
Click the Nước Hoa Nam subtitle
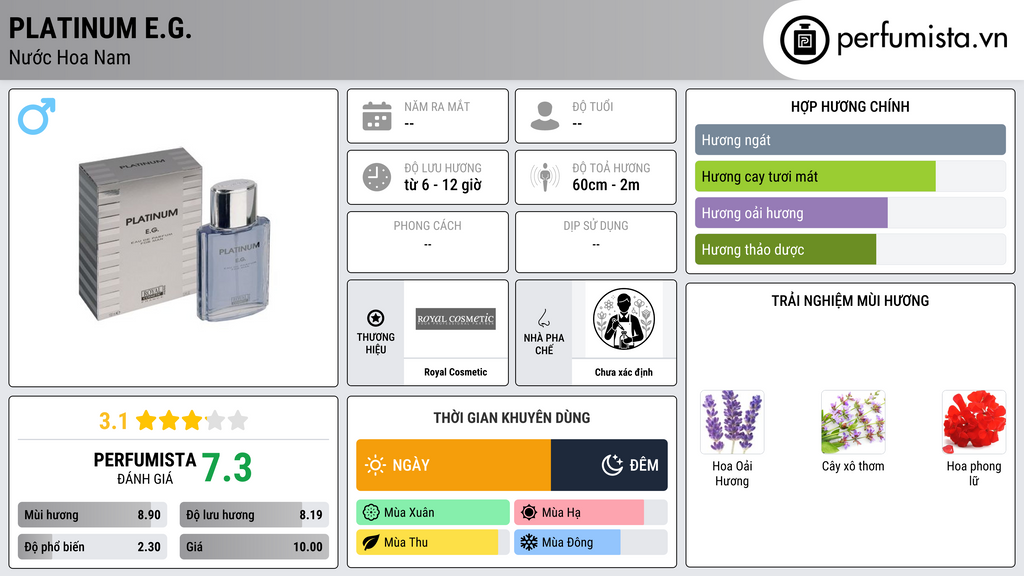70,57
